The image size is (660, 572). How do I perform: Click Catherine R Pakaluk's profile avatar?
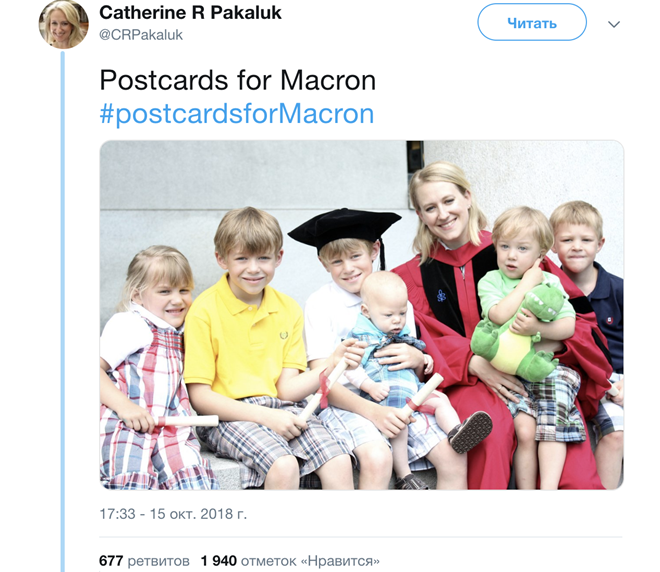pos(63,23)
